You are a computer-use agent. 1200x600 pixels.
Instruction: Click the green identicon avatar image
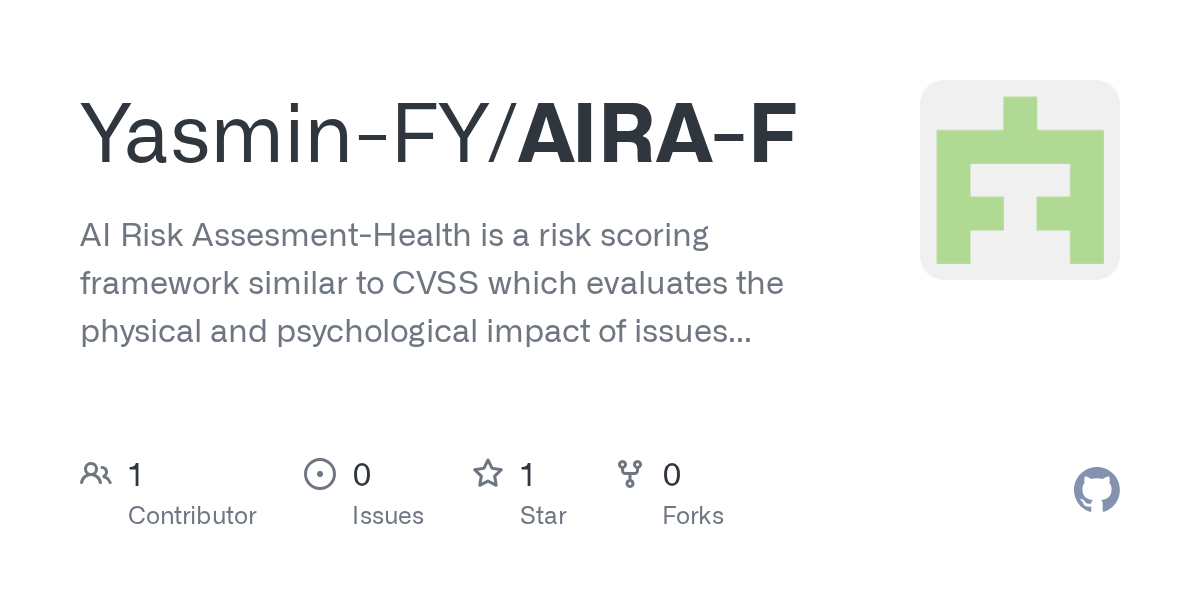tap(1020, 180)
